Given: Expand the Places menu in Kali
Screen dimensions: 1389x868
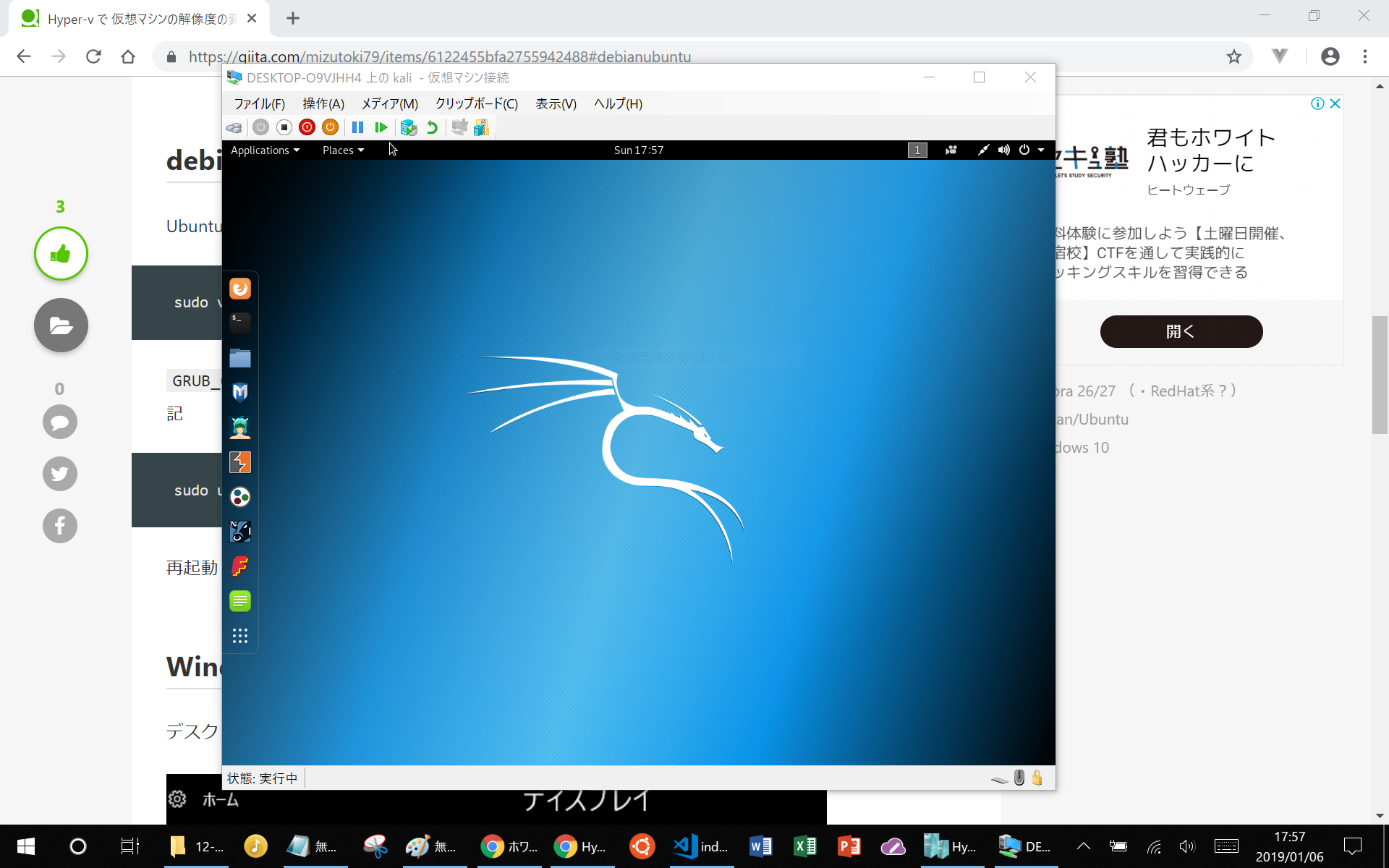Looking at the screenshot, I should pyautogui.click(x=343, y=150).
